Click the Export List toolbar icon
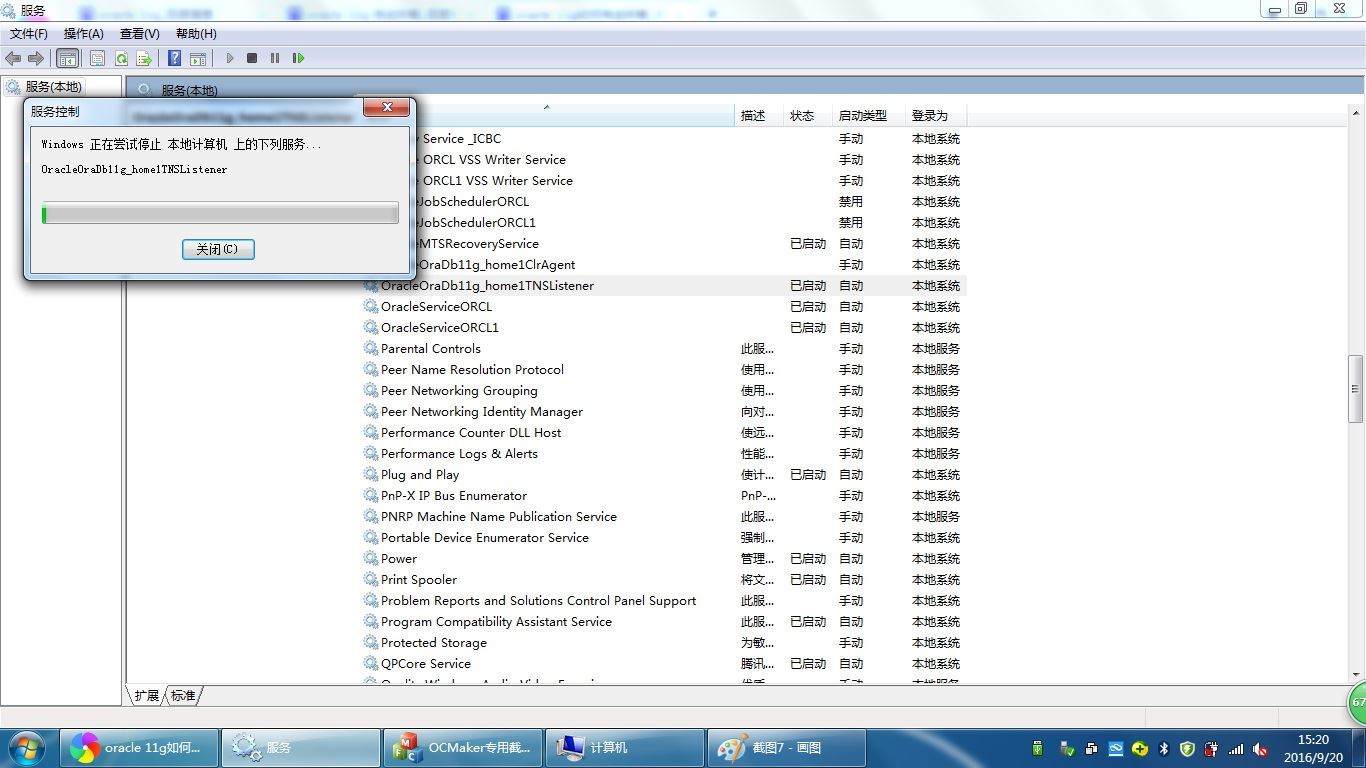The height and width of the screenshot is (768, 1366). 144,59
